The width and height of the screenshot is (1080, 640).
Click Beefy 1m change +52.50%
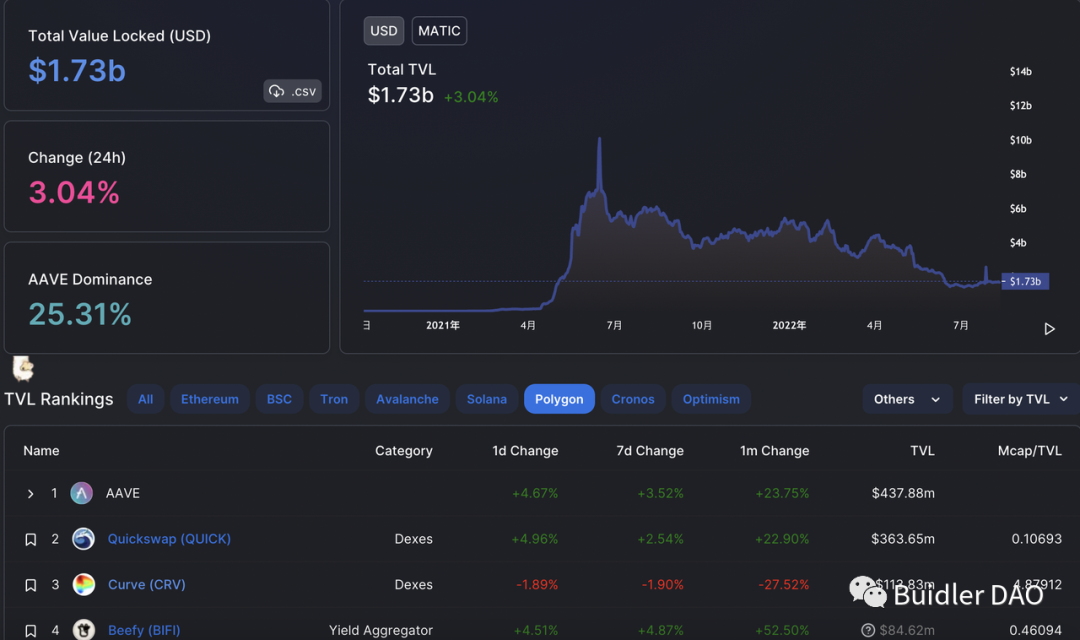tap(782, 630)
